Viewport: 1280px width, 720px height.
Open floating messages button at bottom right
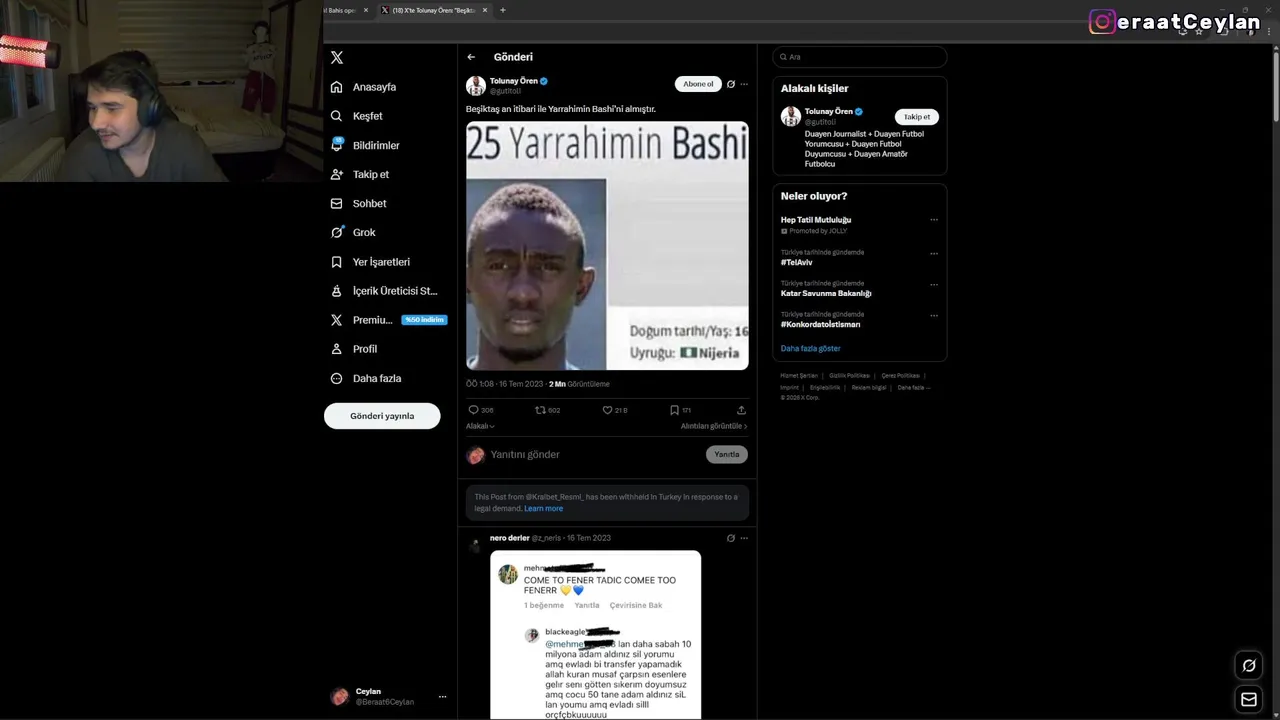coord(1249,700)
